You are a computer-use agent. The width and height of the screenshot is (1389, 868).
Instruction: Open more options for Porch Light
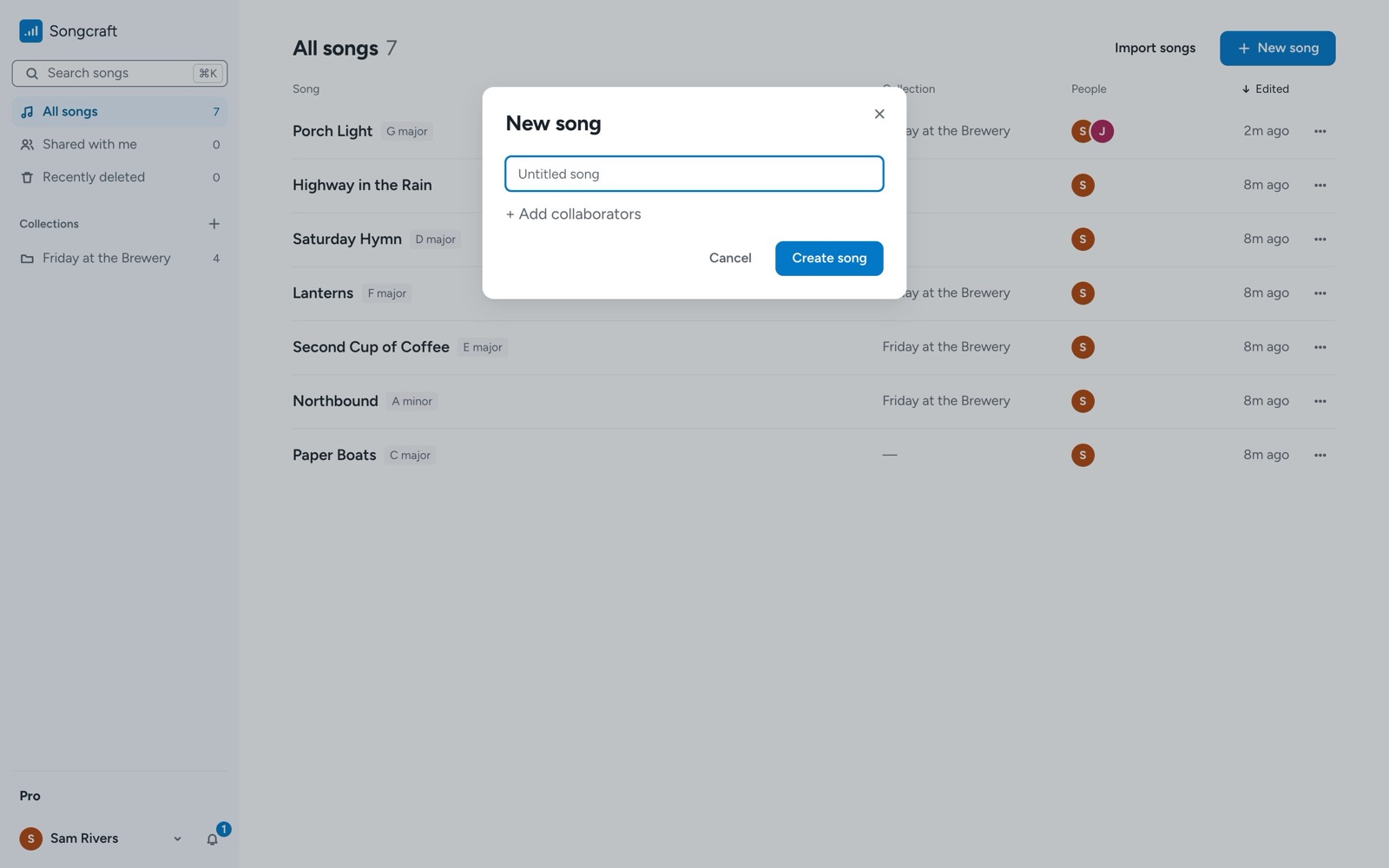pyautogui.click(x=1320, y=131)
